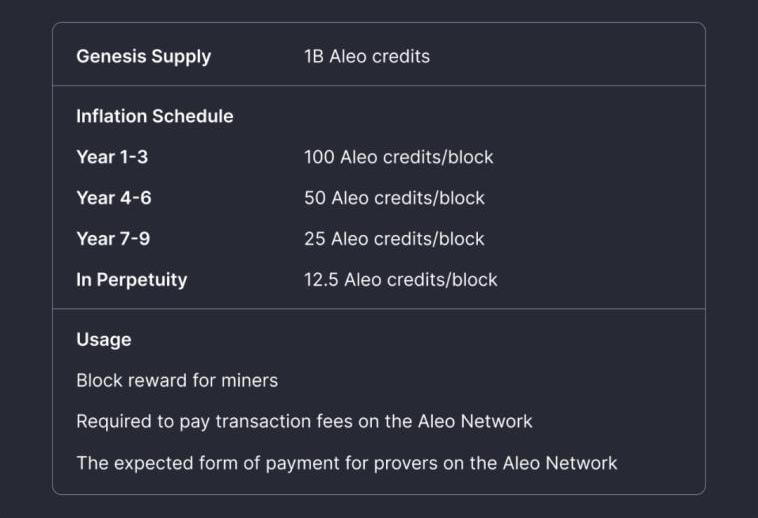758x518 pixels.
Task: Click 12.5 Aleo credits/block value
Action: 401,280
